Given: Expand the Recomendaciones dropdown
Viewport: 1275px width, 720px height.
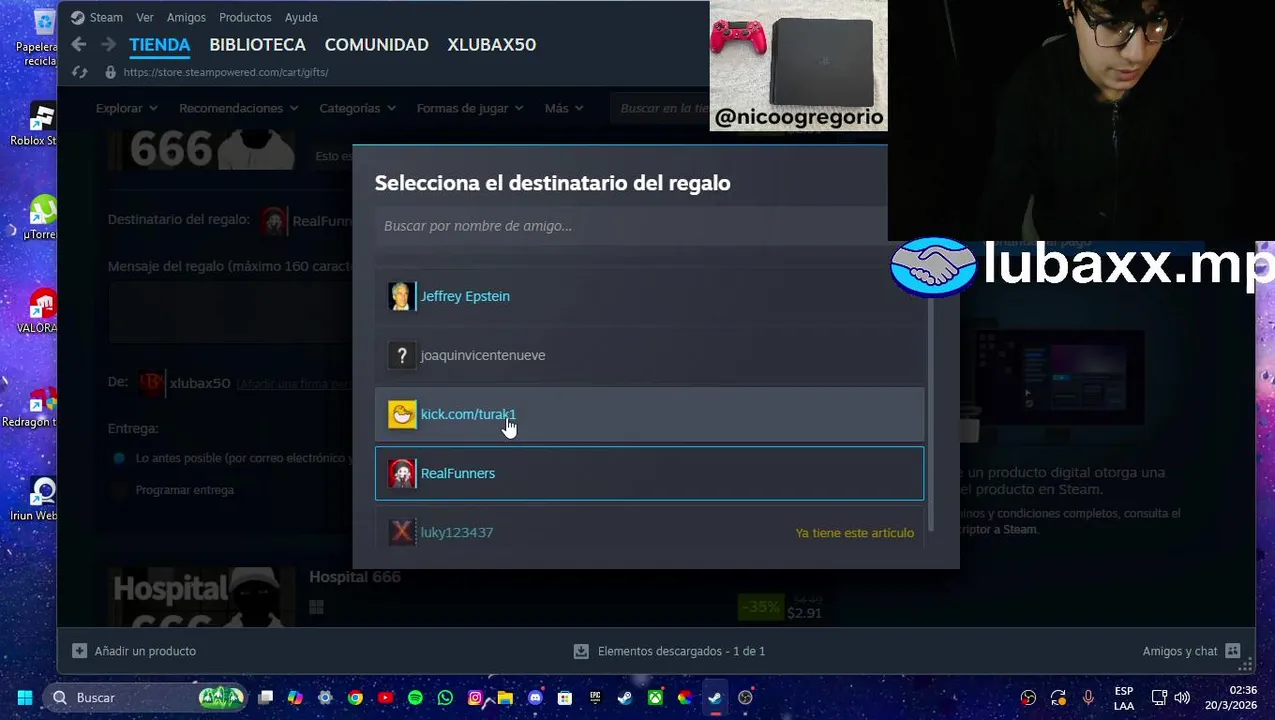Looking at the screenshot, I should click(239, 108).
